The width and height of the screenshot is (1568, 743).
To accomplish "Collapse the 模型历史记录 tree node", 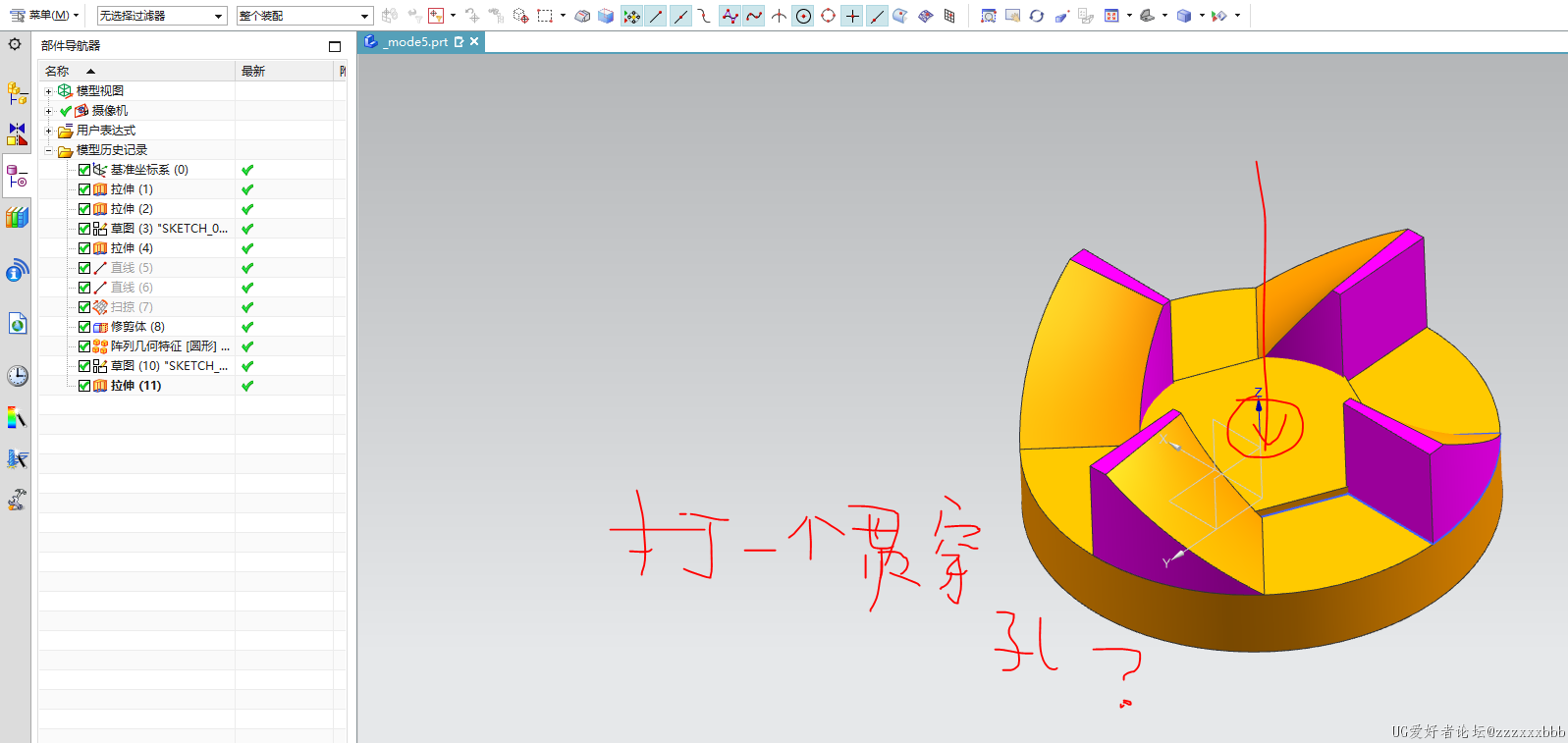I will [x=48, y=150].
